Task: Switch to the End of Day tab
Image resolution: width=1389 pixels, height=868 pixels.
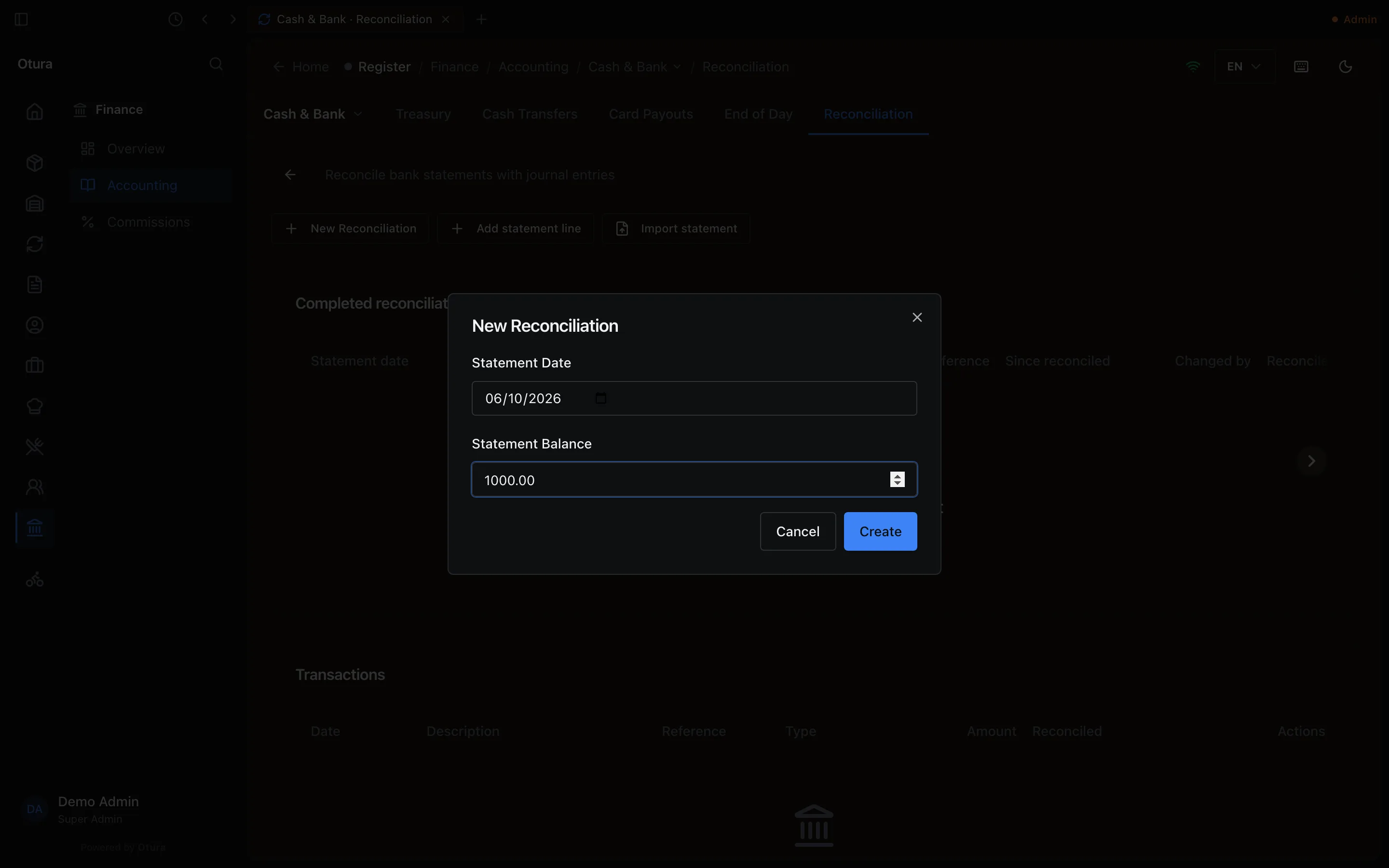Action: click(x=758, y=114)
